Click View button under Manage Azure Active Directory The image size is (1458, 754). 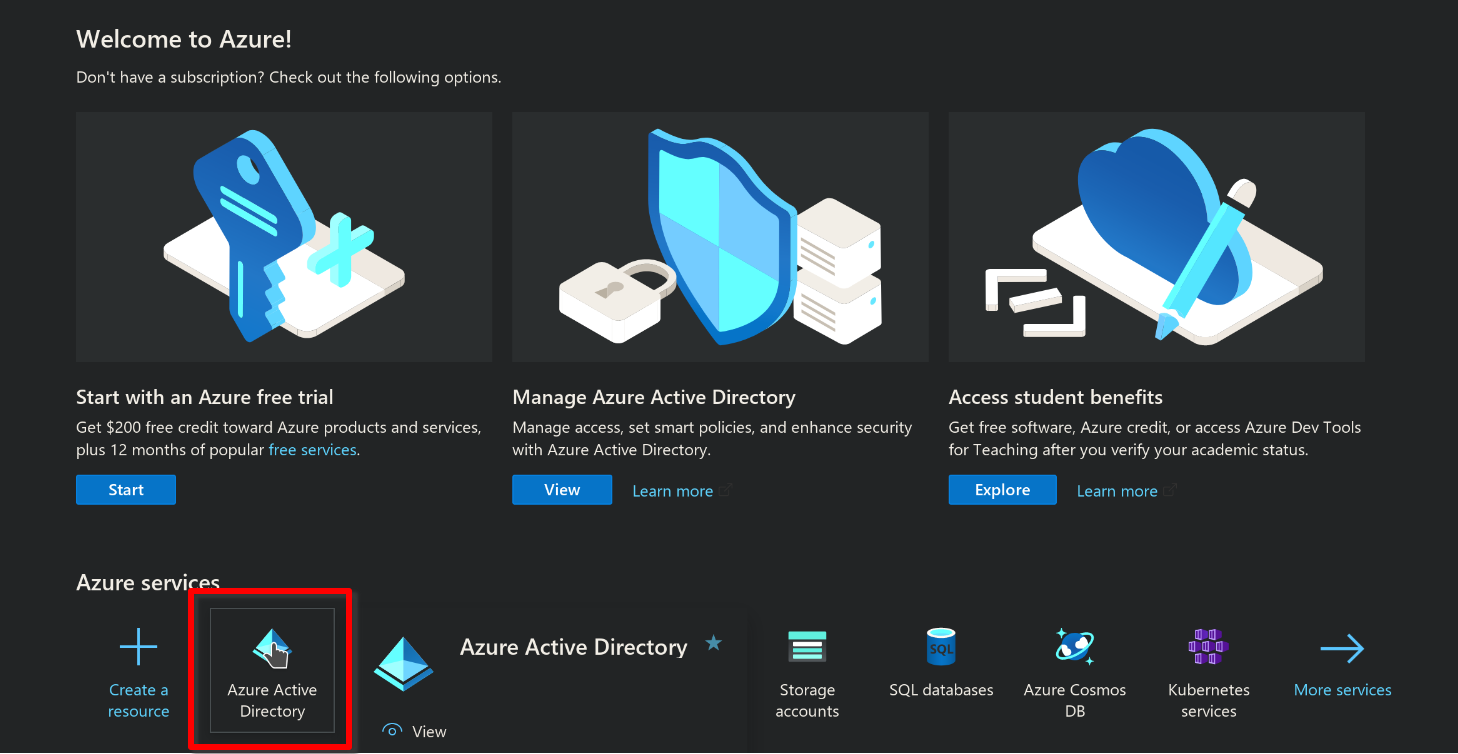562,490
